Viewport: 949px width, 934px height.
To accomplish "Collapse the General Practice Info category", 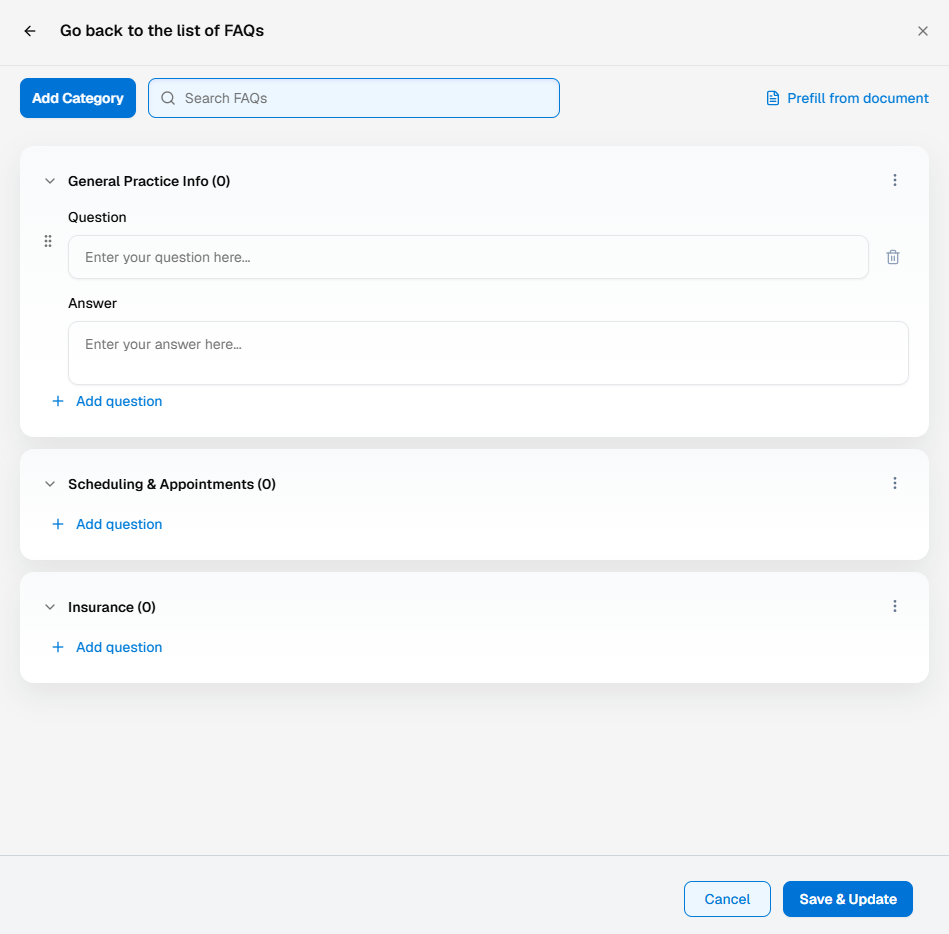I will (x=50, y=181).
